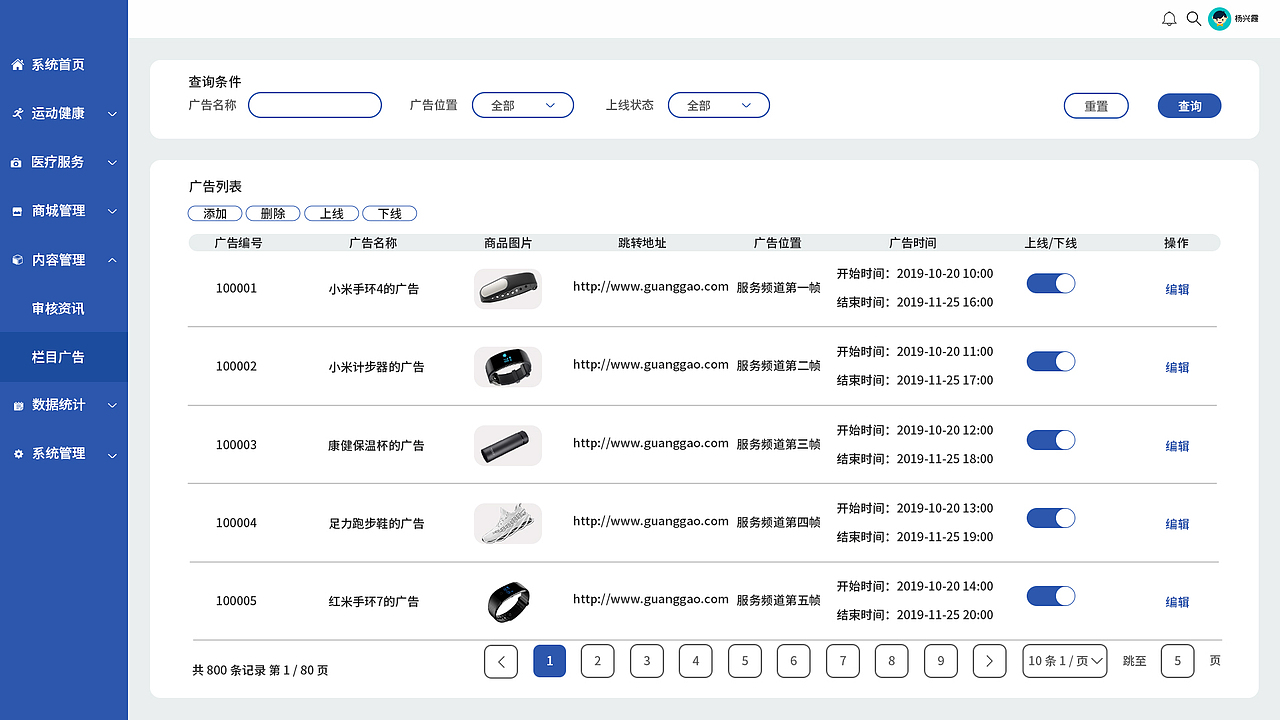Viewport: 1280px width, 720px height.
Task: Click the 广告名称 input field
Action: pos(314,105)
